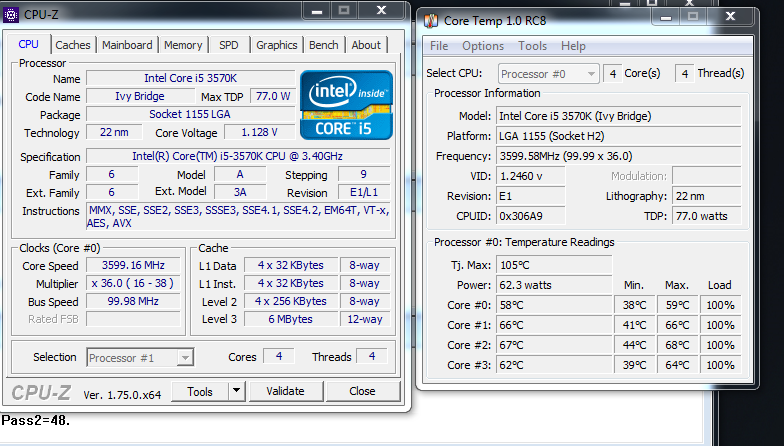Expand the Tools button dropdown arrow in CPU-Z
The image size is (784, 446).
tap(237, 392)
